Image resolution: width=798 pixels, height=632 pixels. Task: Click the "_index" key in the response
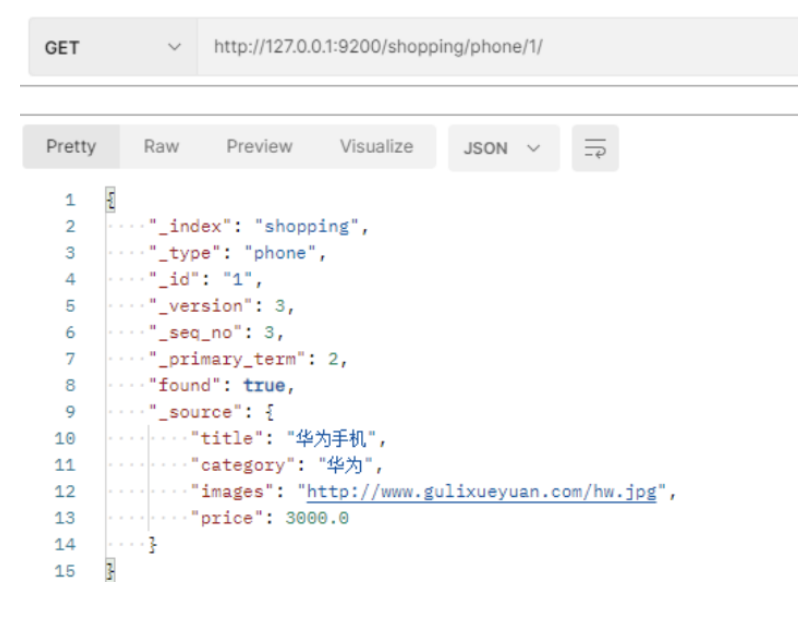pyautogui.click(x=191, y=226)
